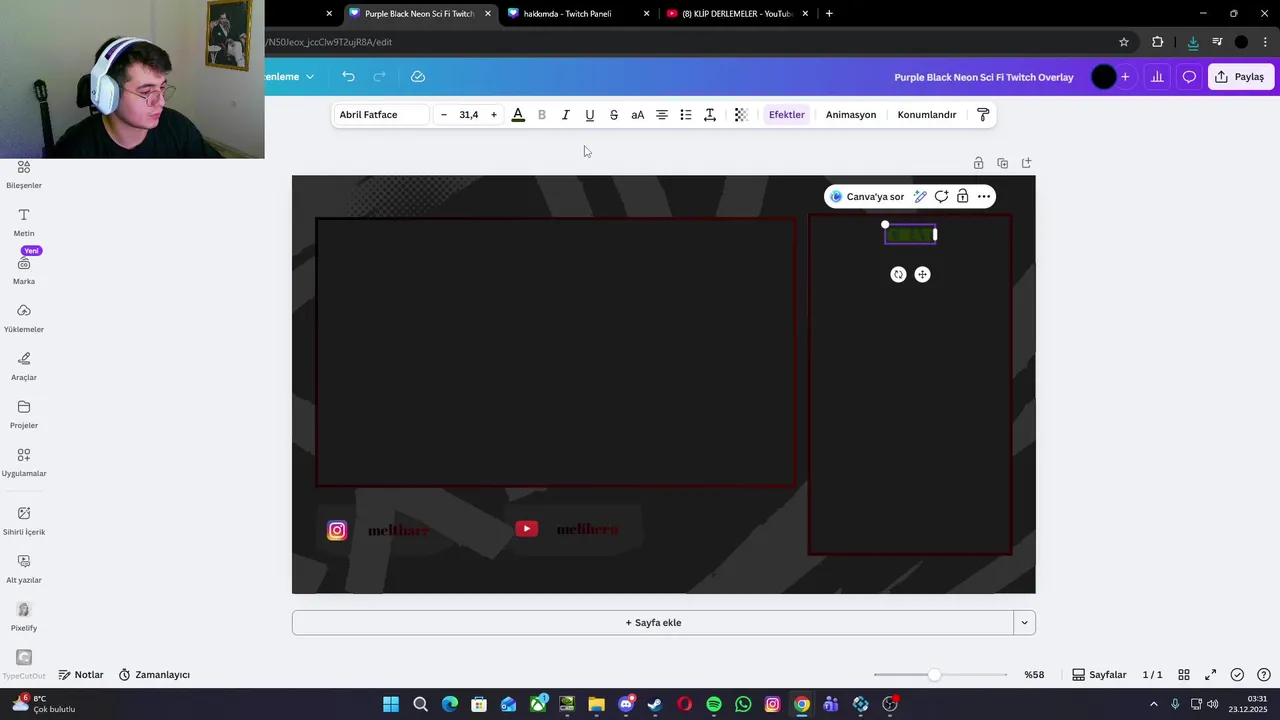Expand the file menu dropdown chevron

click(x=310, y=77)
